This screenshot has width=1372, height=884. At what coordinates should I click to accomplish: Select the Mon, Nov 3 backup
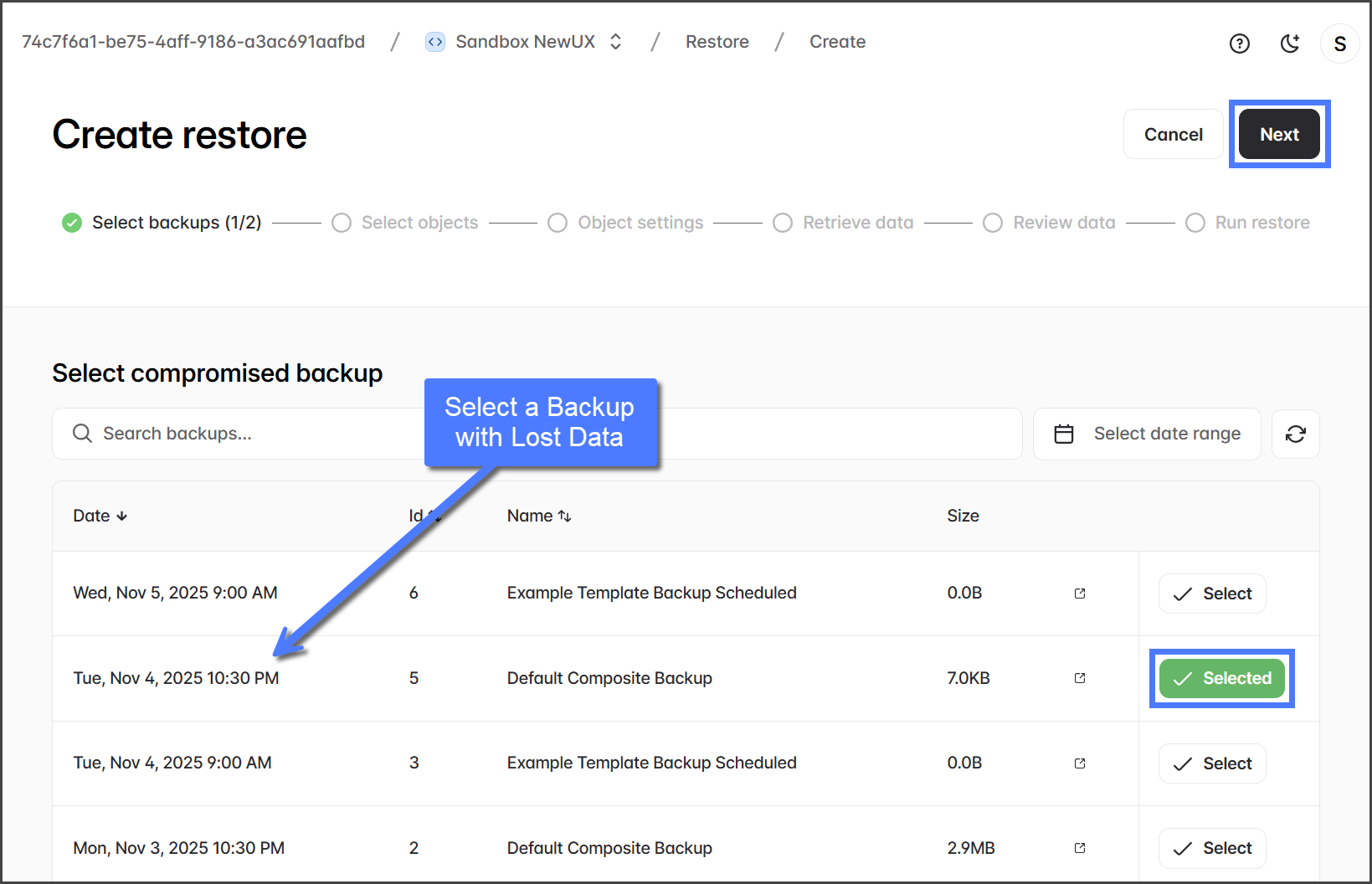[x=1212, y=848]
